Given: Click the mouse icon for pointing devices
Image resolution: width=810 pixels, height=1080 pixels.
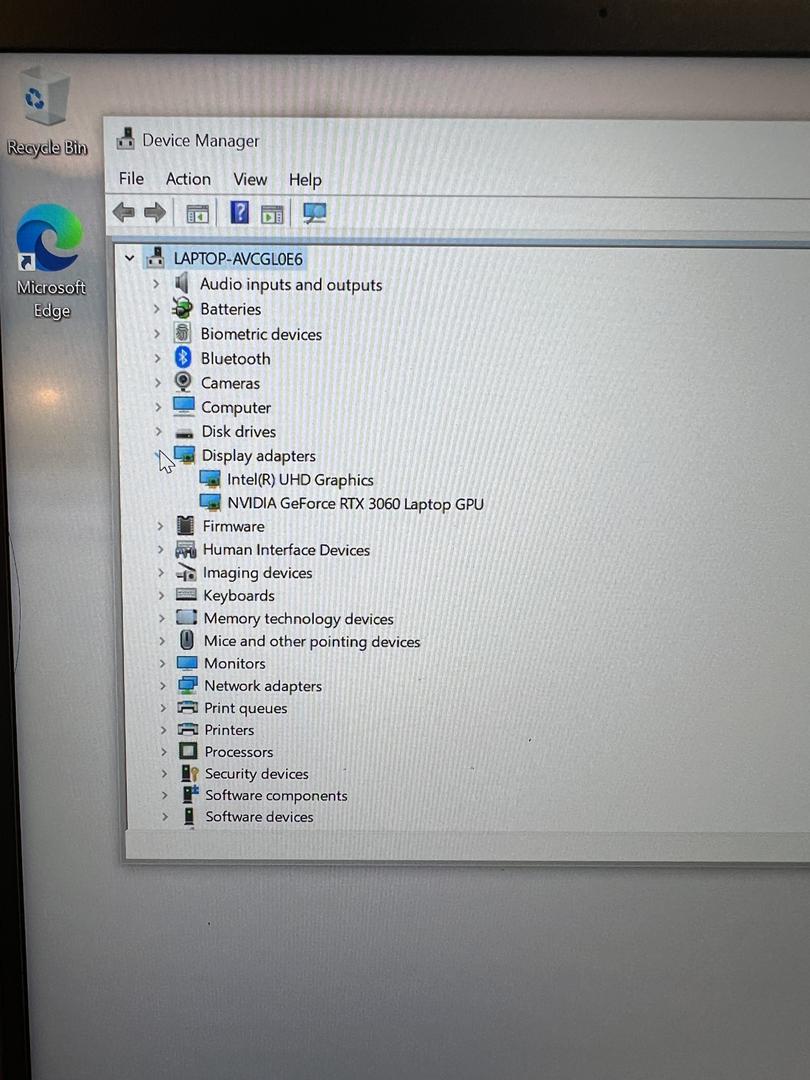Looking at the screenshot, I should (x=187, y=640).
